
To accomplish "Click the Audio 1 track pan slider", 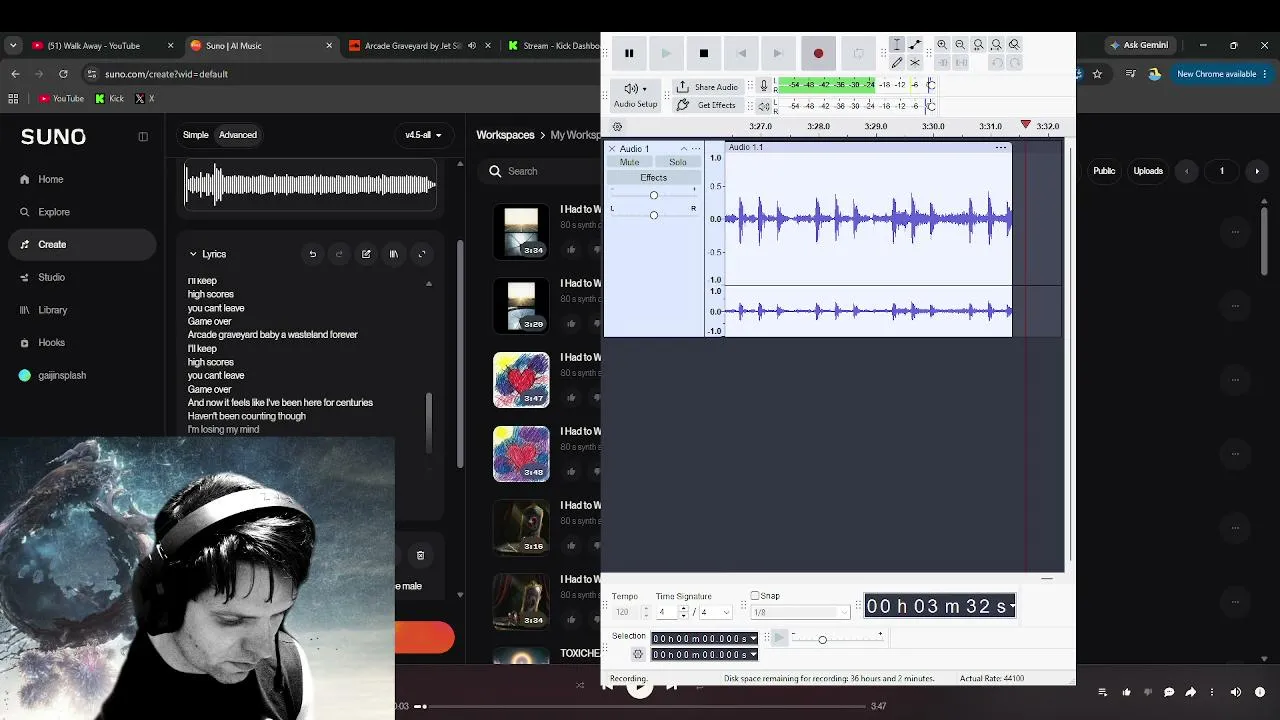I will tap(653, 215).
